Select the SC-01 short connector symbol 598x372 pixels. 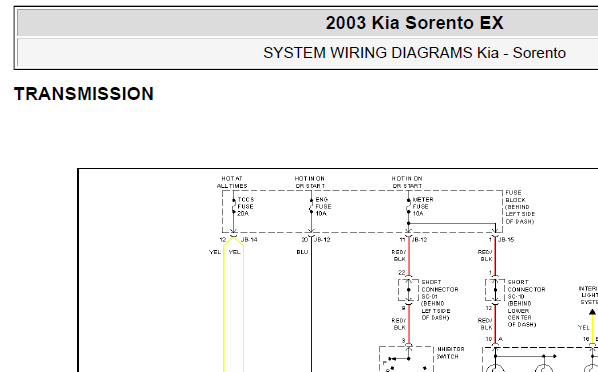pos(408,290)
